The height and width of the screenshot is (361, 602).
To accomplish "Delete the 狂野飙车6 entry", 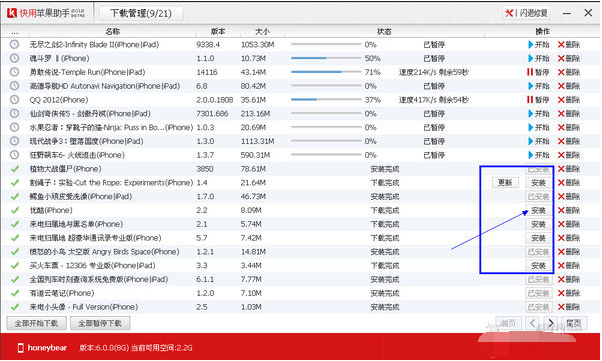I will [x=569, y=155].
